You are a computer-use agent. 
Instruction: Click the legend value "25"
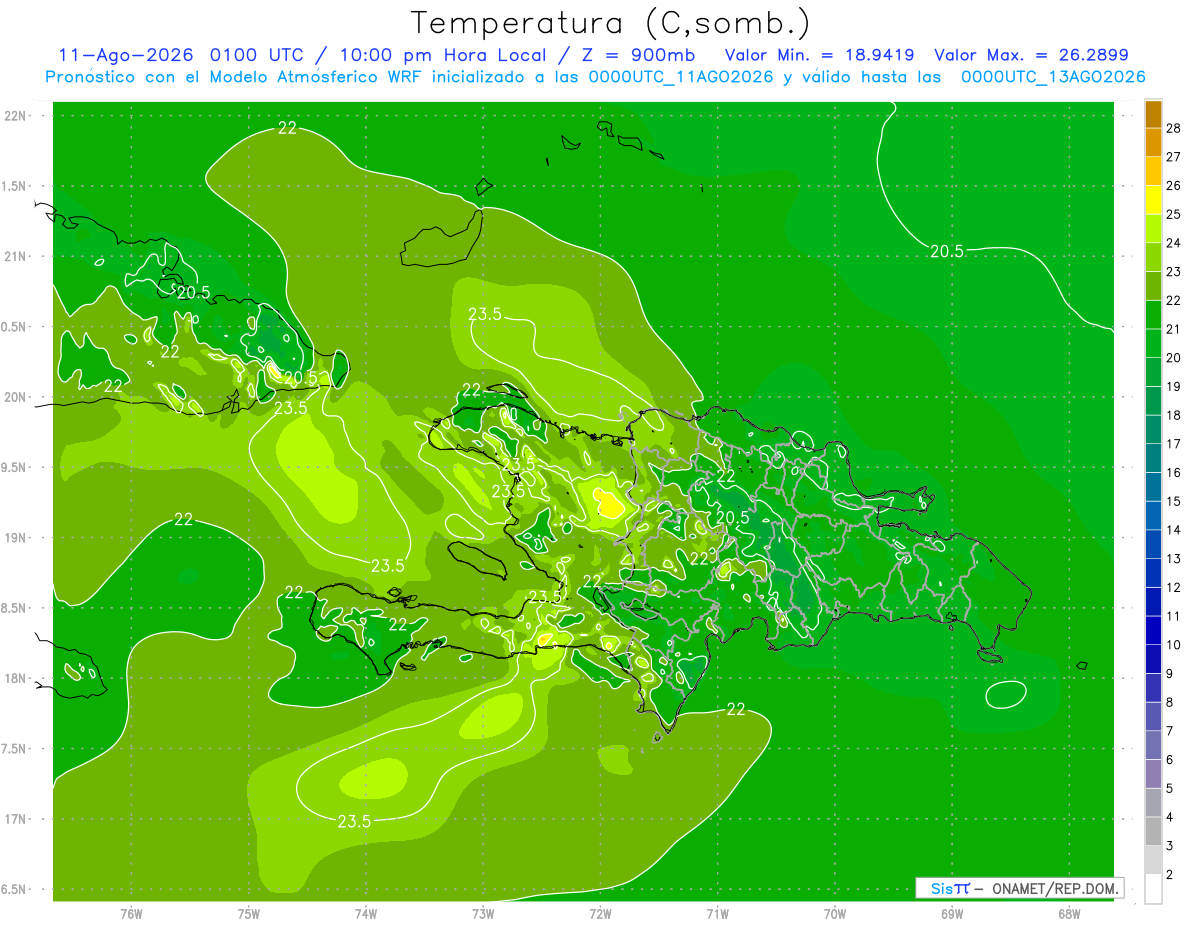click(x=1176, y=214)
